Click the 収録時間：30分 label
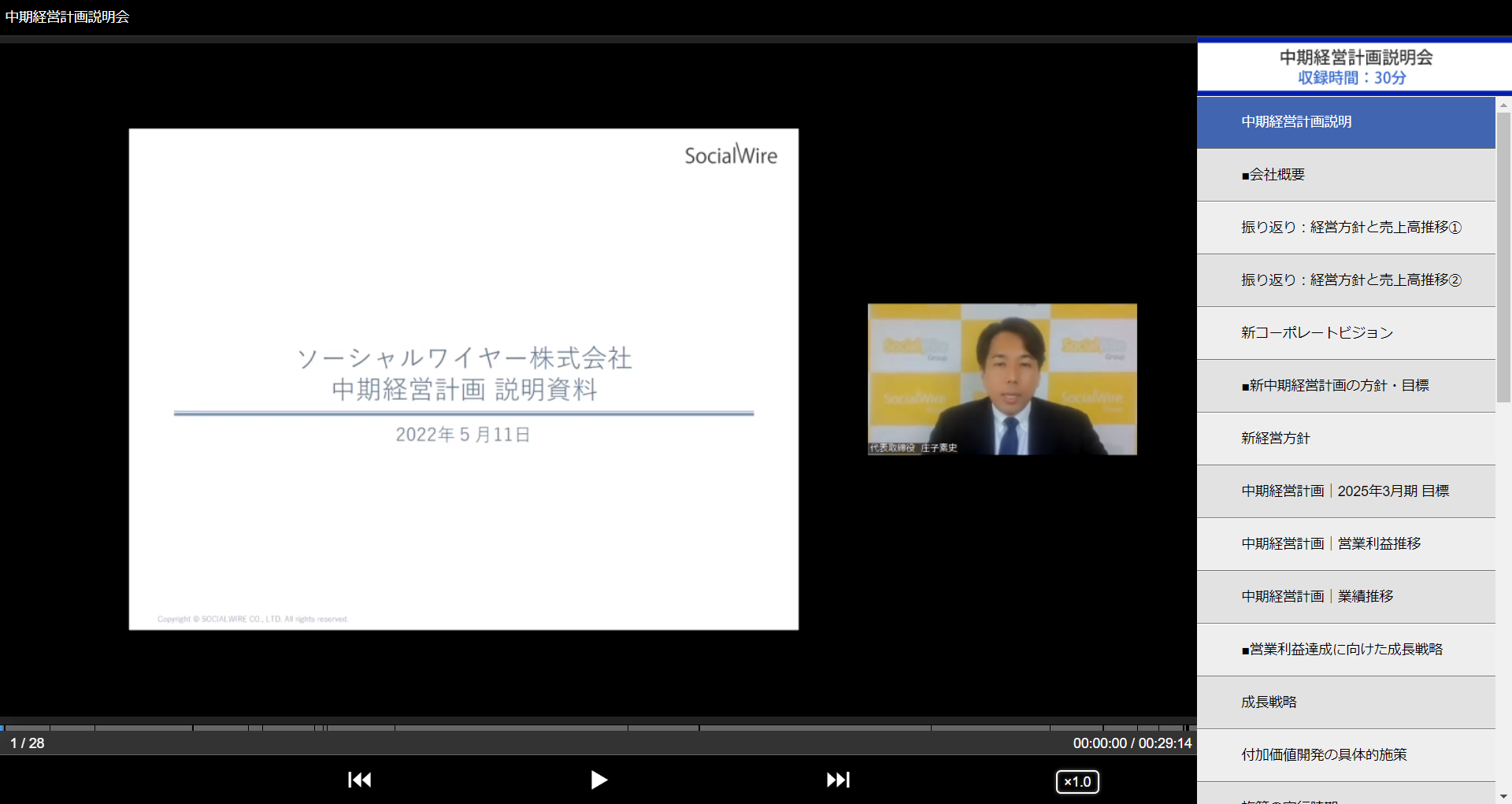The width and height of the screenshot is (1512, 804). pyautogui.click(x=1352, y=78)
